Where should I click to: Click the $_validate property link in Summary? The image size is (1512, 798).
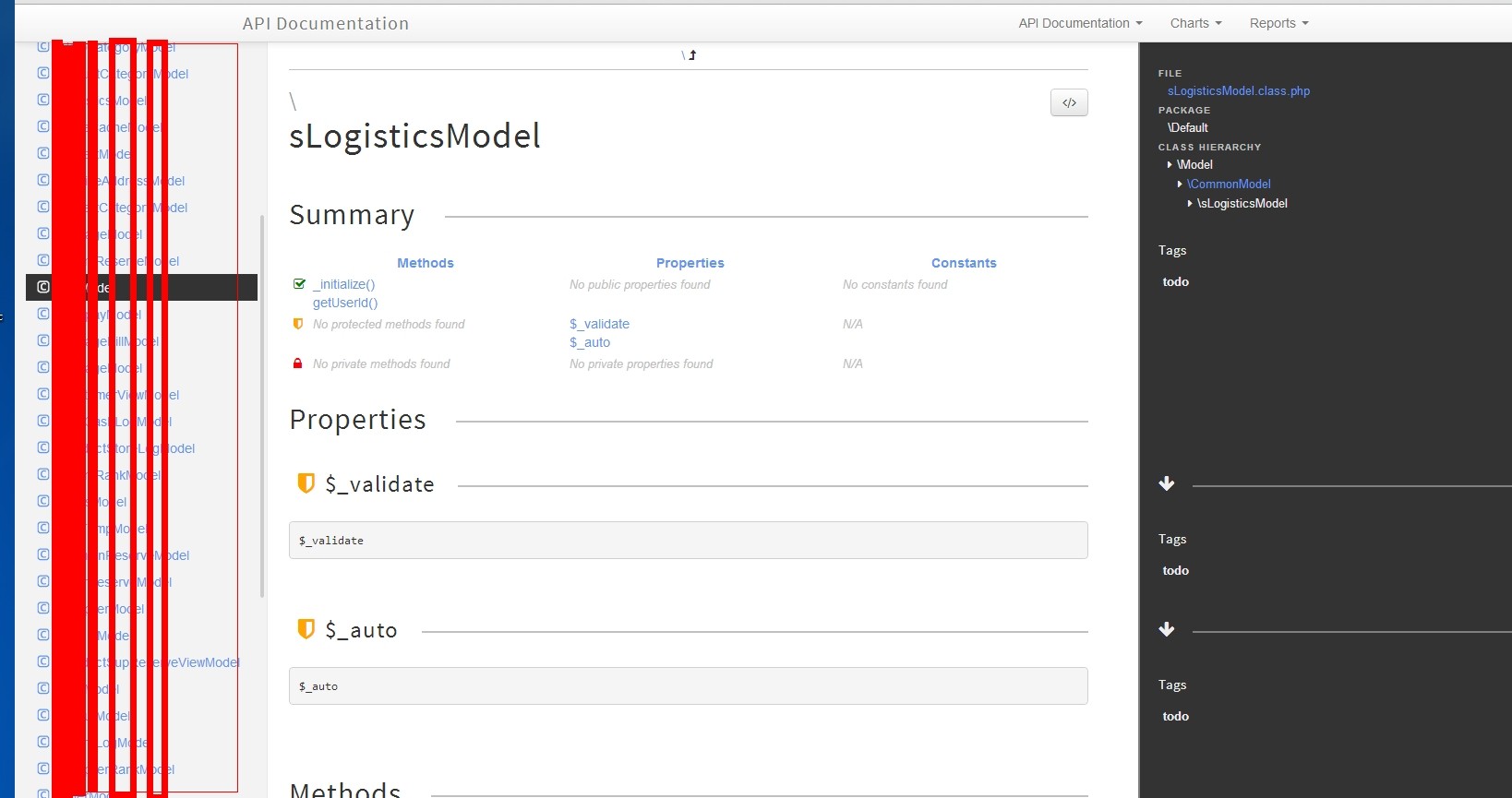click(599, 324)
